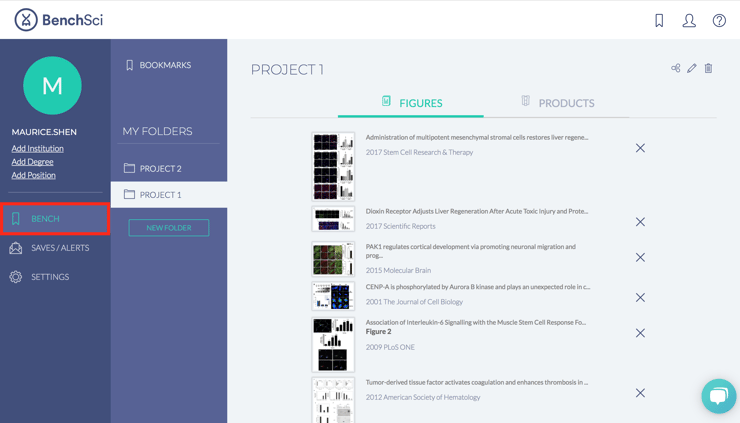740x423 pixels.
Task: Click the BenchSci logo
Action: [59, 20]
